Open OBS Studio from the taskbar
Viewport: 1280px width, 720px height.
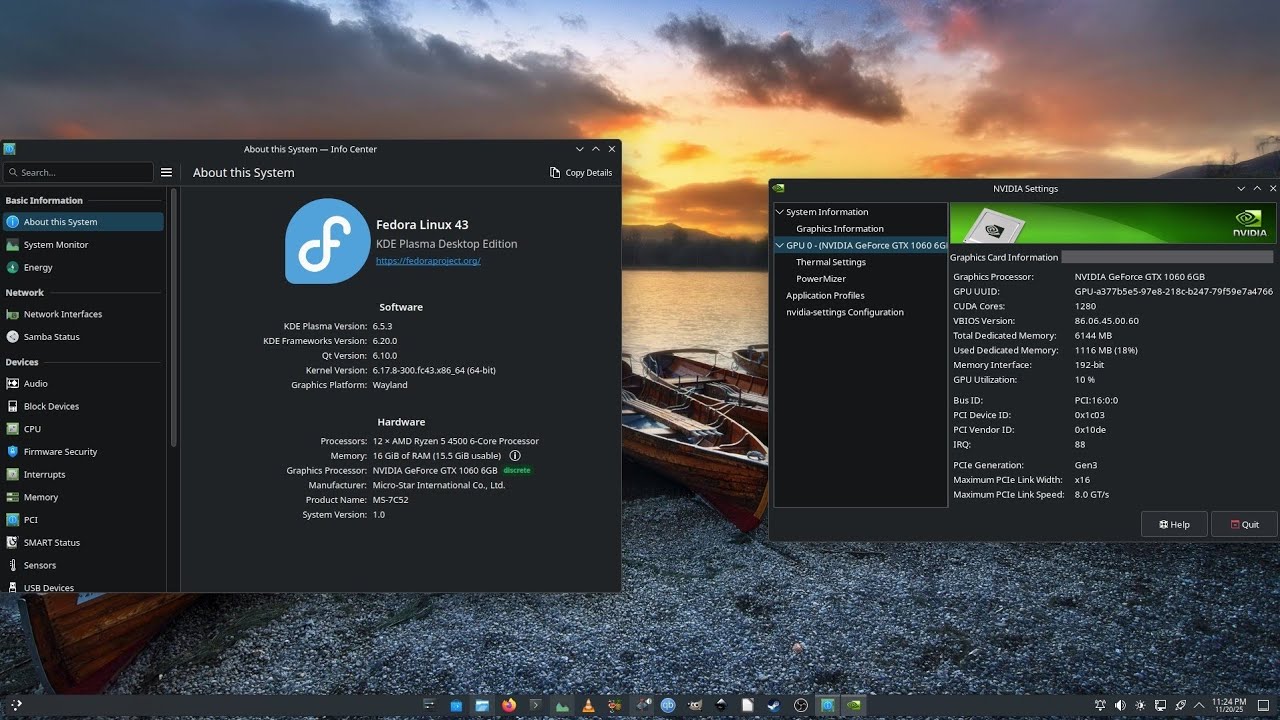[x=801, y=705]
